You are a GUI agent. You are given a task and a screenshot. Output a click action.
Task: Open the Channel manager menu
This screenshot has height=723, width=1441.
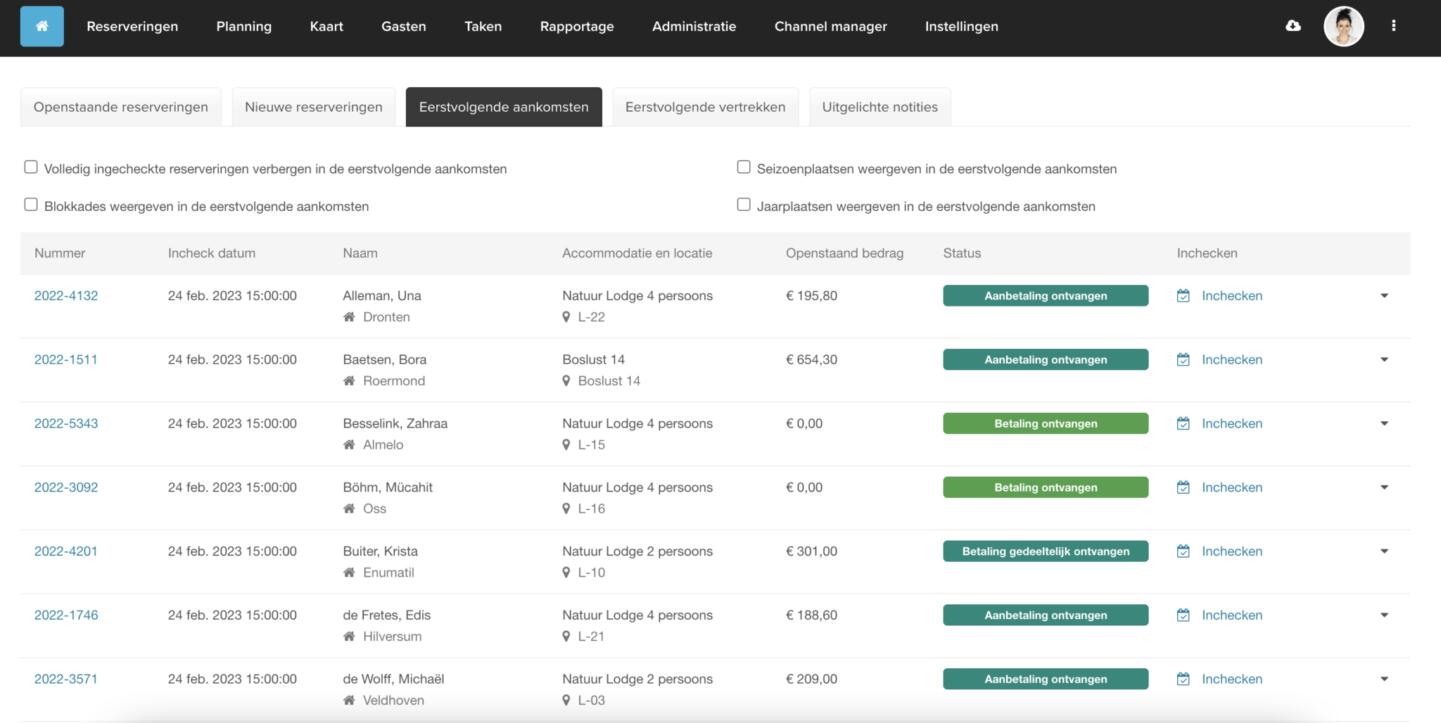pyautogui.click(x=830, y=27)
